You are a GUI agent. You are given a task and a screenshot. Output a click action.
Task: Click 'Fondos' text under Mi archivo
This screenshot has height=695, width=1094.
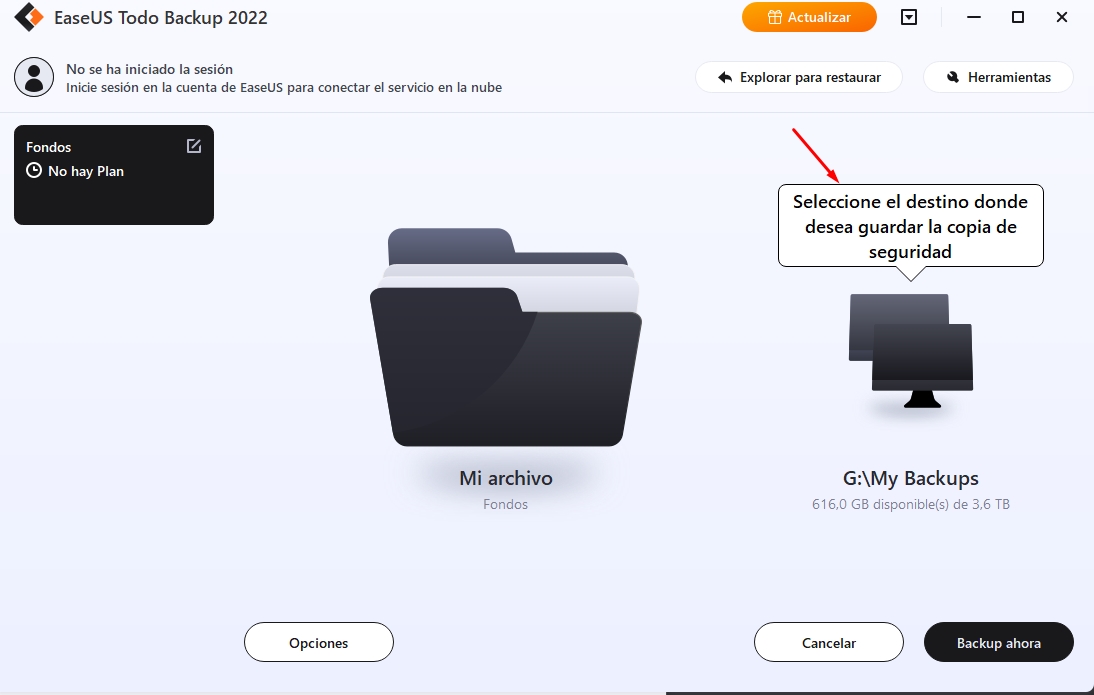coord(506,505)
